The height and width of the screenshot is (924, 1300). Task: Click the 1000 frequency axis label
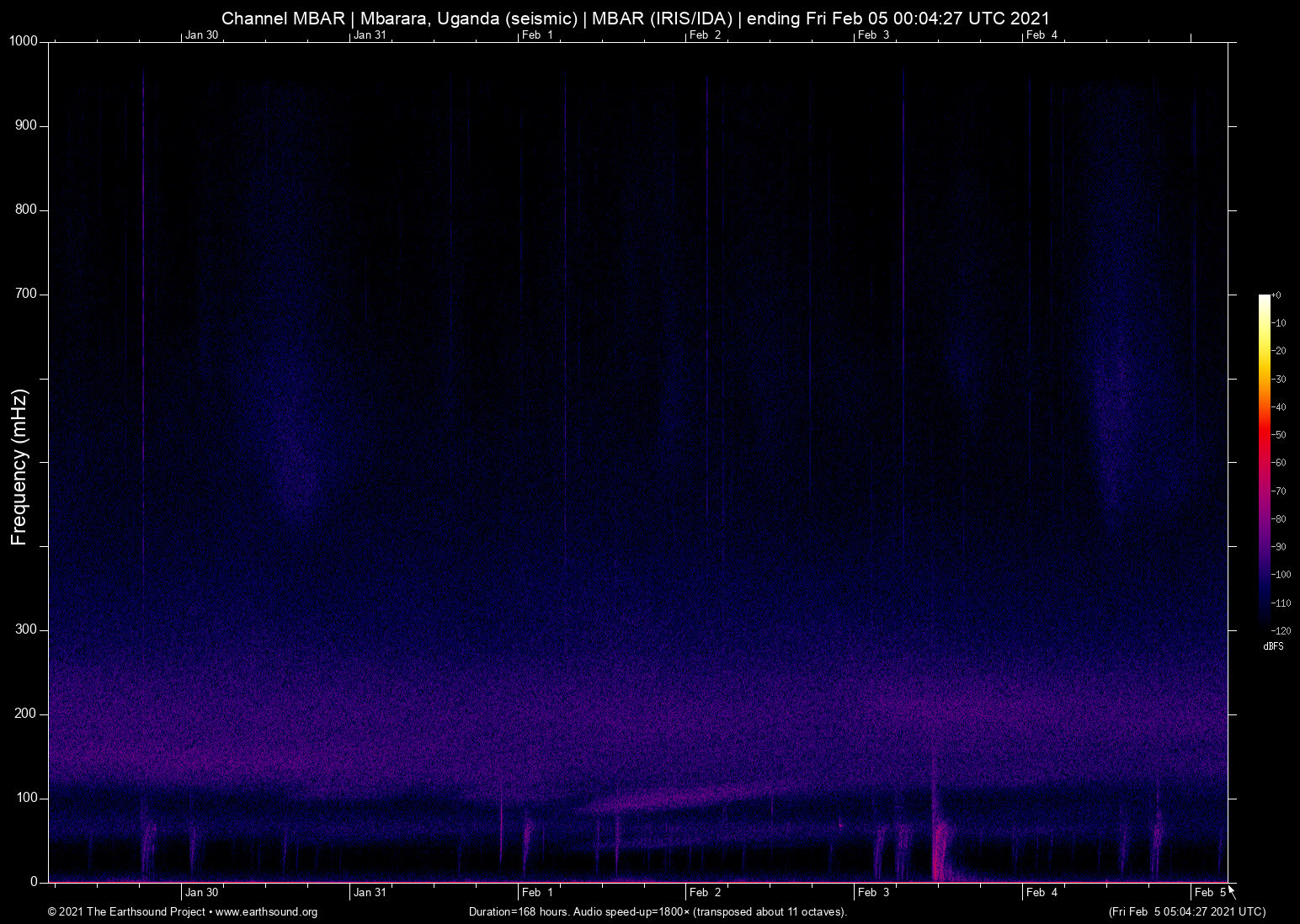pyautogui.click(x=24, y=41)
